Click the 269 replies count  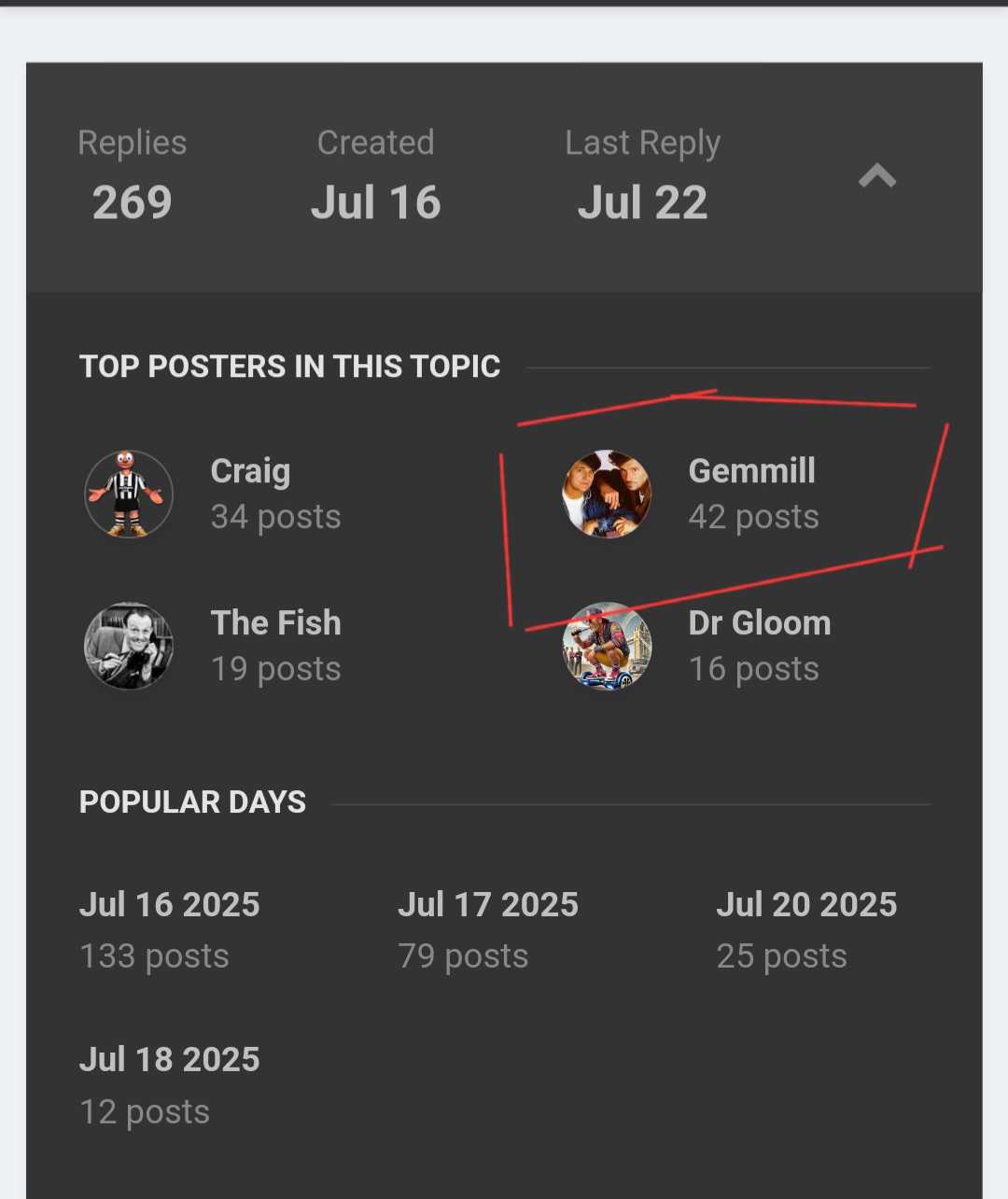click(x=132, y=202)
